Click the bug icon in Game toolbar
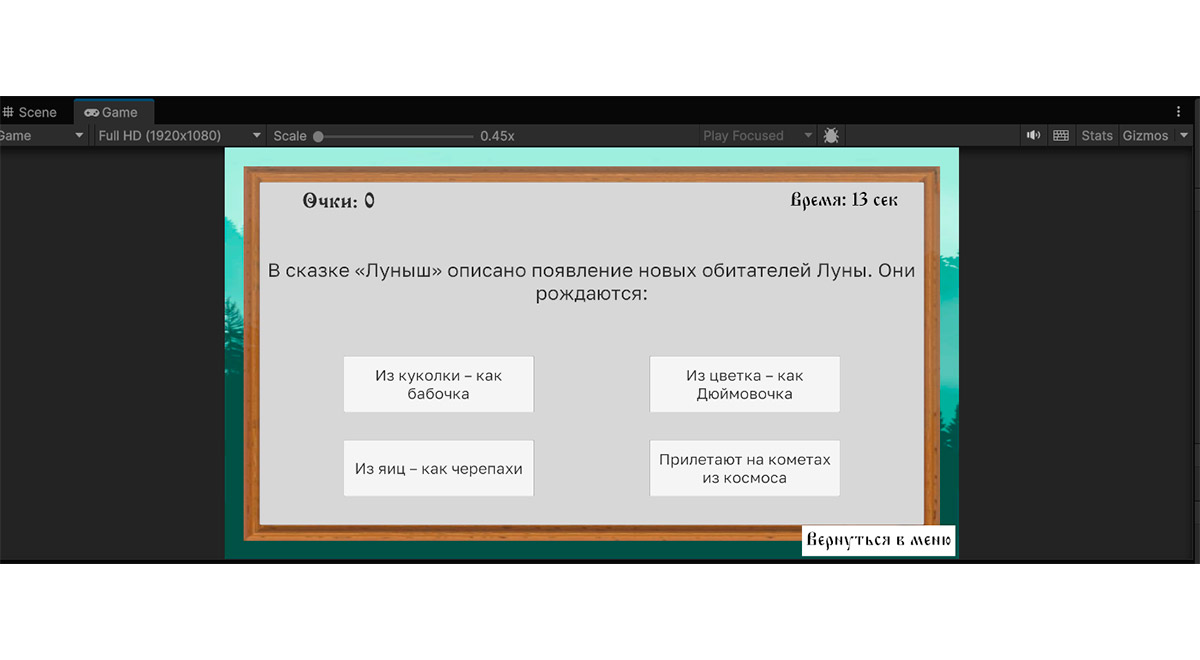 [x=831, y=136]
